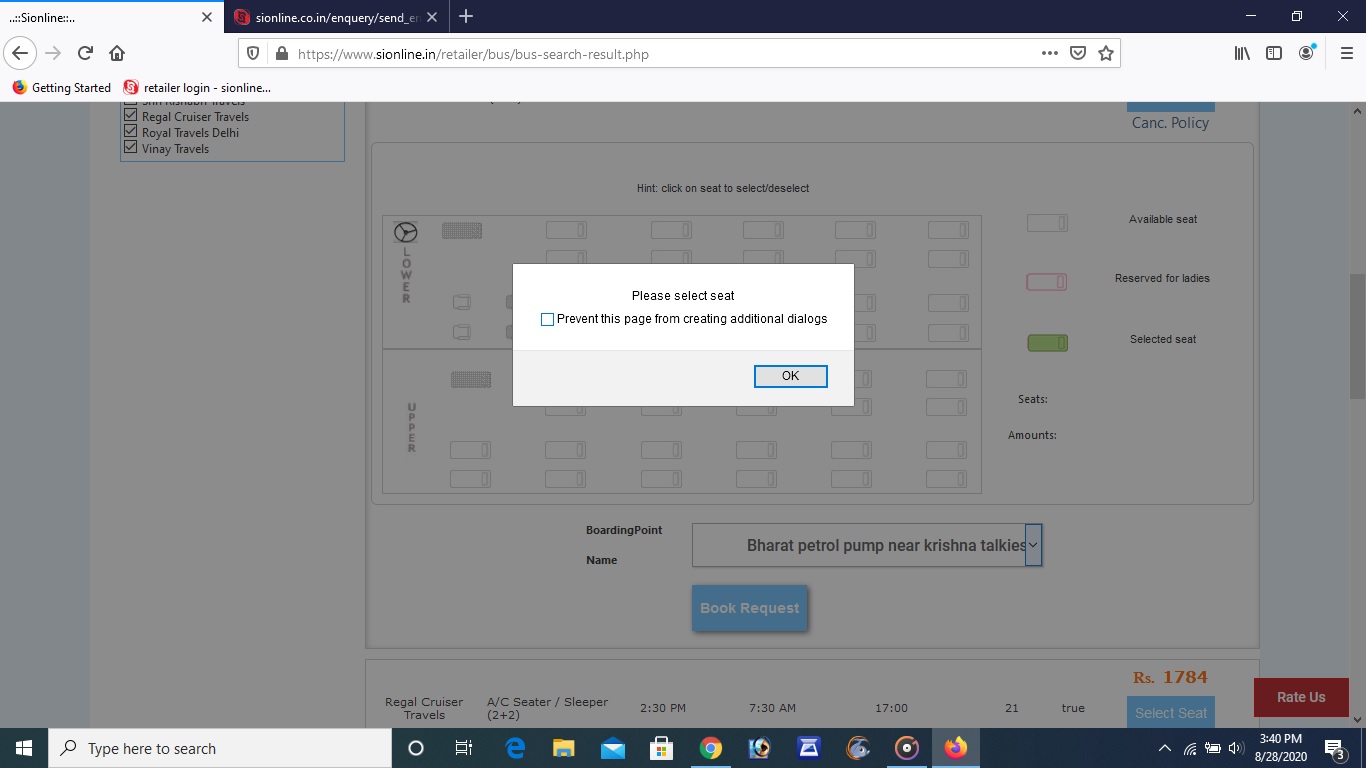Check Prevent this page from creating dialogs
This screenshot has height=768, width=1366.
pos(547,320)
